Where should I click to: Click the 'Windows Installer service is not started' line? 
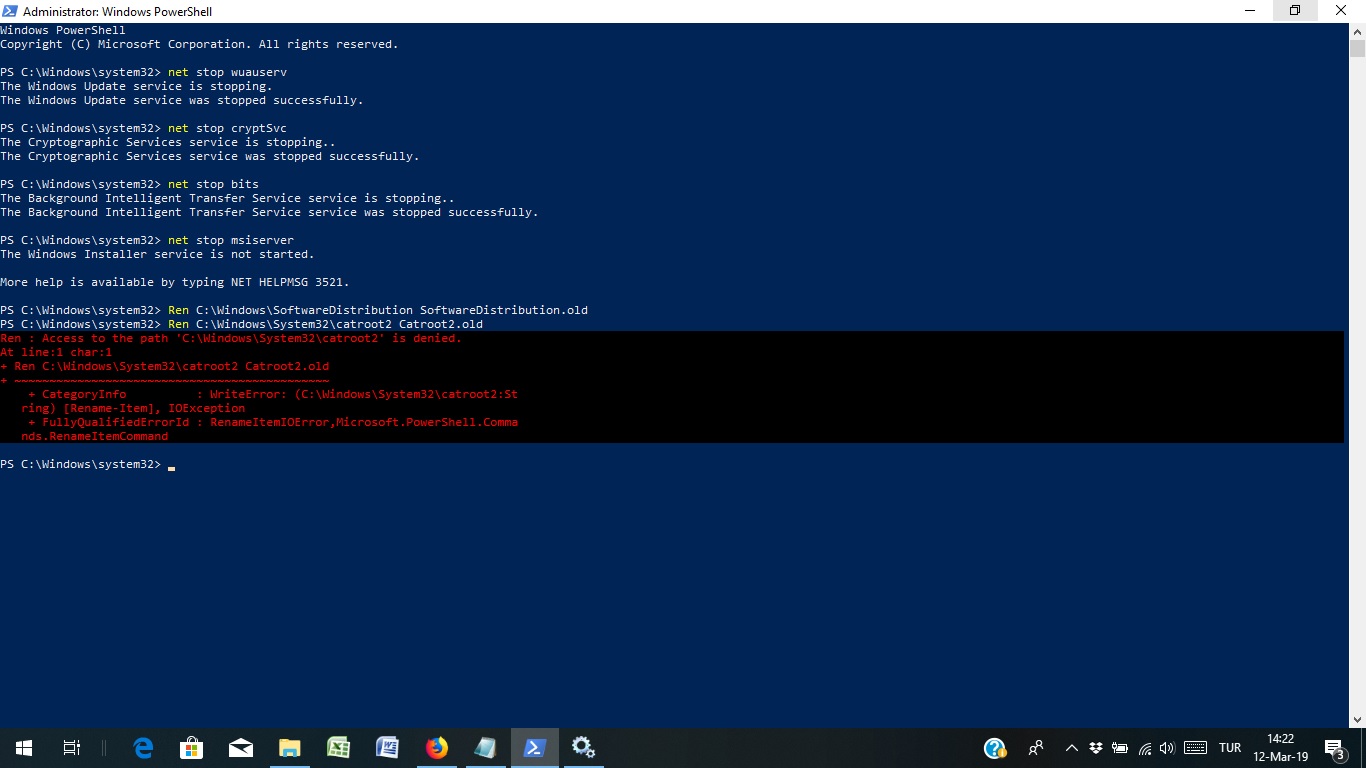[x=157, y=254]
